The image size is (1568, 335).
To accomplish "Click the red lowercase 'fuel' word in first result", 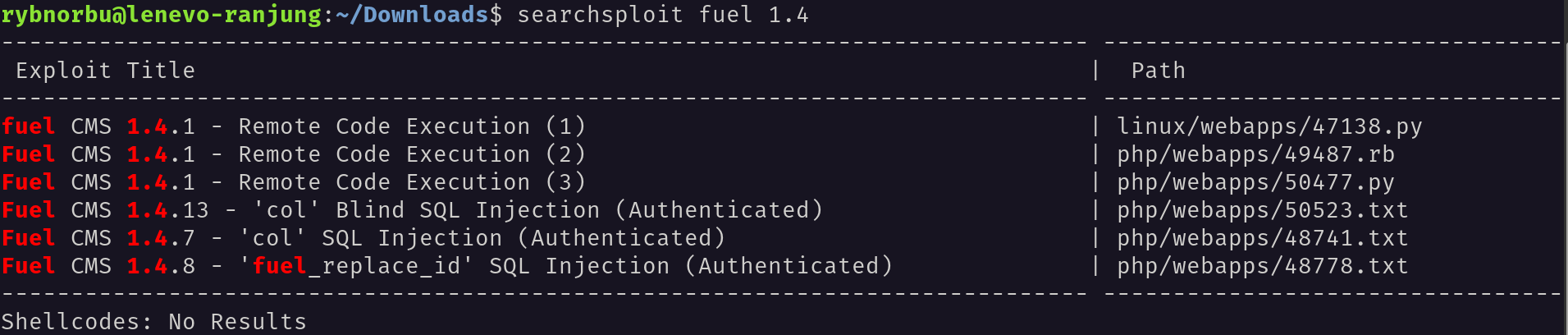I will point(29,126).
